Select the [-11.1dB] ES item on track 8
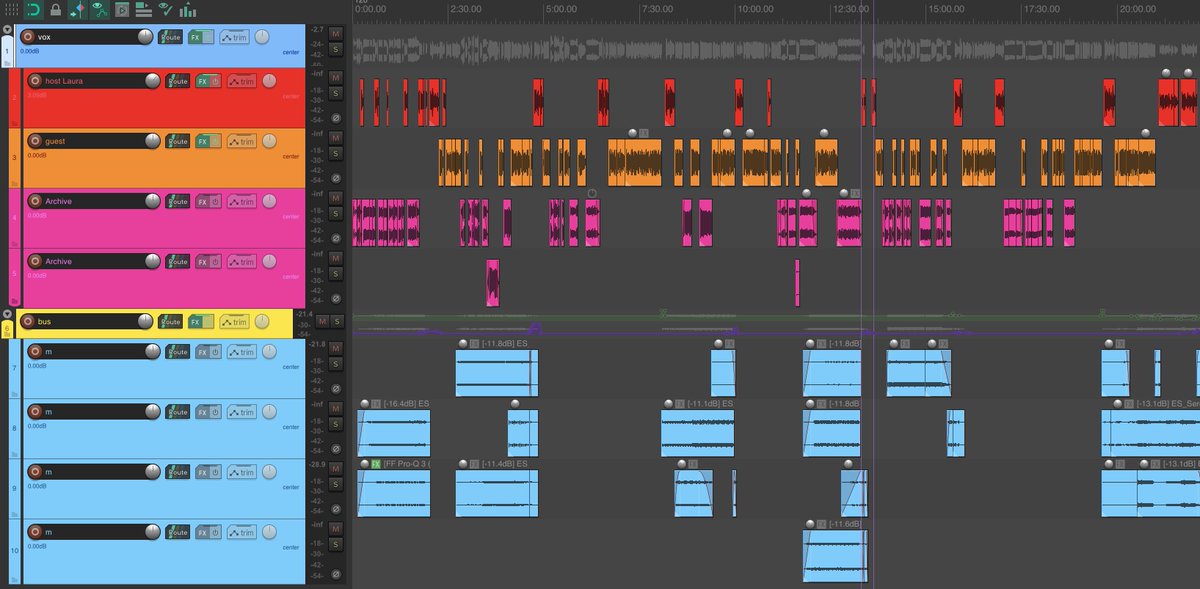The height and width of the screenshot is (589, 1200). (697, 433)
